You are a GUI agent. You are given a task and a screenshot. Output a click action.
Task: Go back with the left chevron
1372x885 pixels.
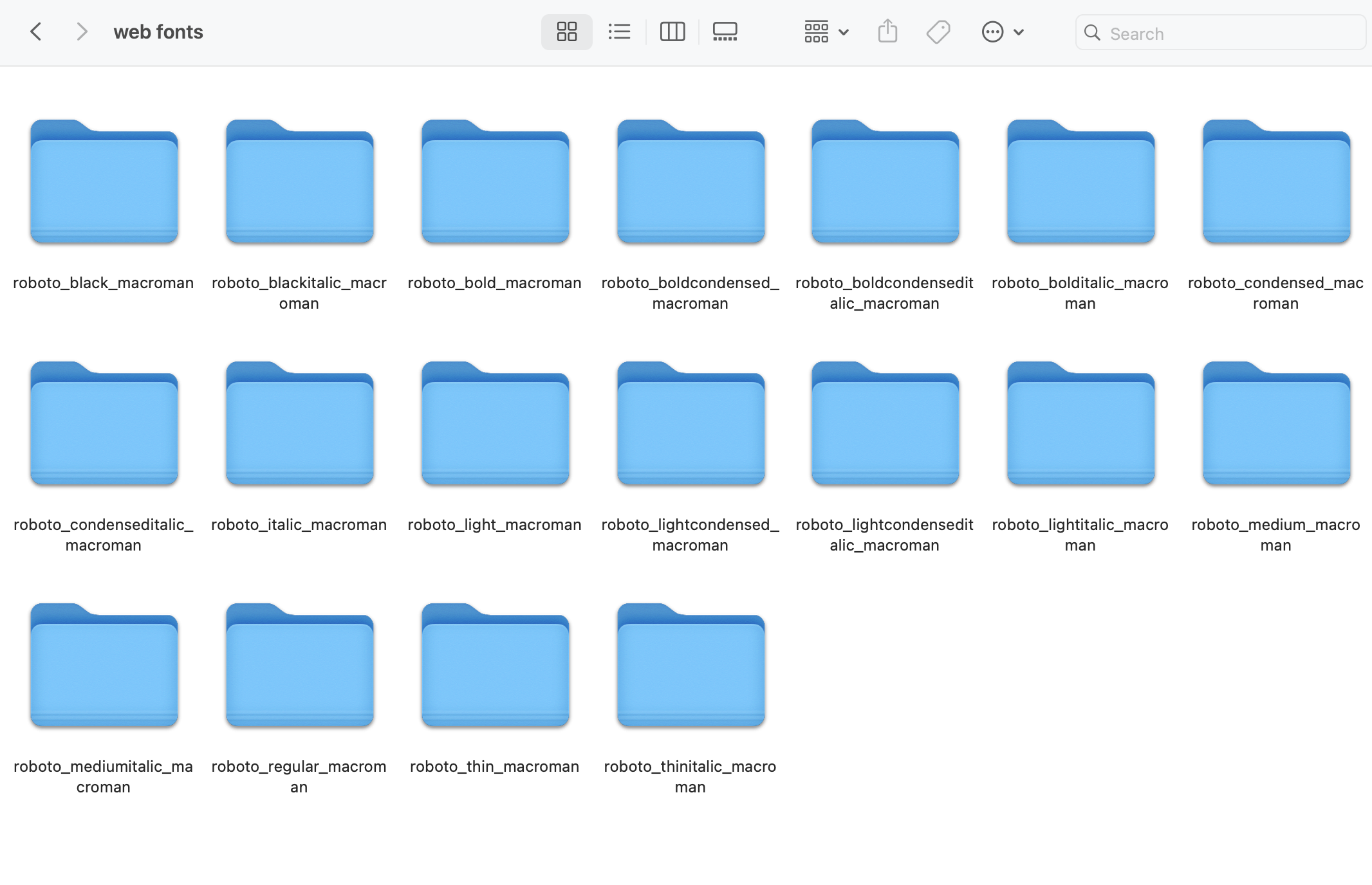coord(36,32)
